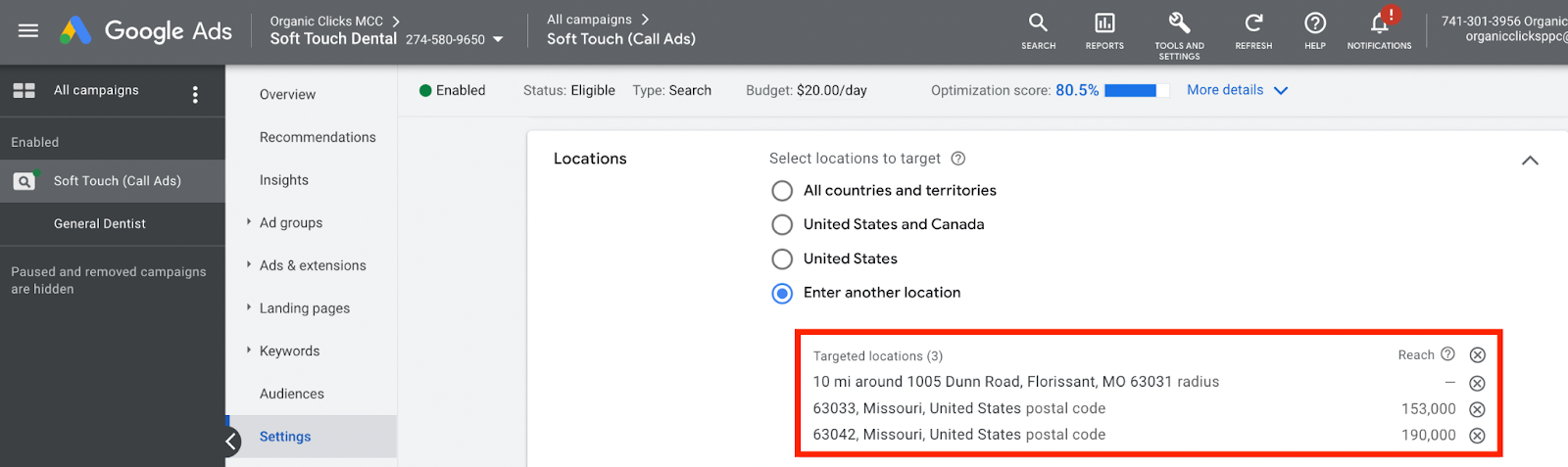
Task: Select United States and Canada option
Action: click(x=782, y=225)
